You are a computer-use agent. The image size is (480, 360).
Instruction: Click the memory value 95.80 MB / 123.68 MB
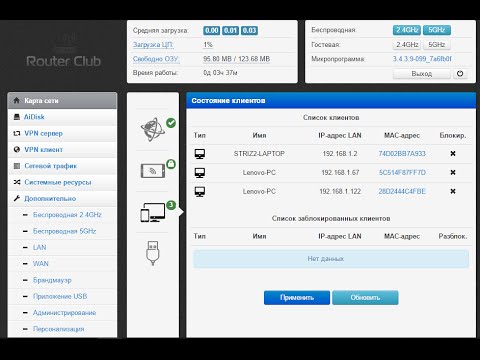click(x=237, y=59)
